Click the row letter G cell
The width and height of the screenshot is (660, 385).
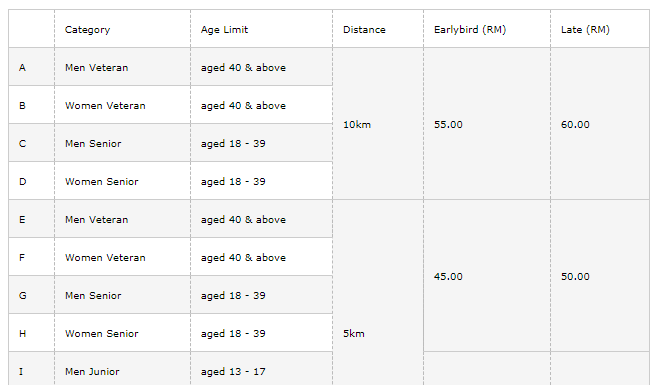(32, 295)
